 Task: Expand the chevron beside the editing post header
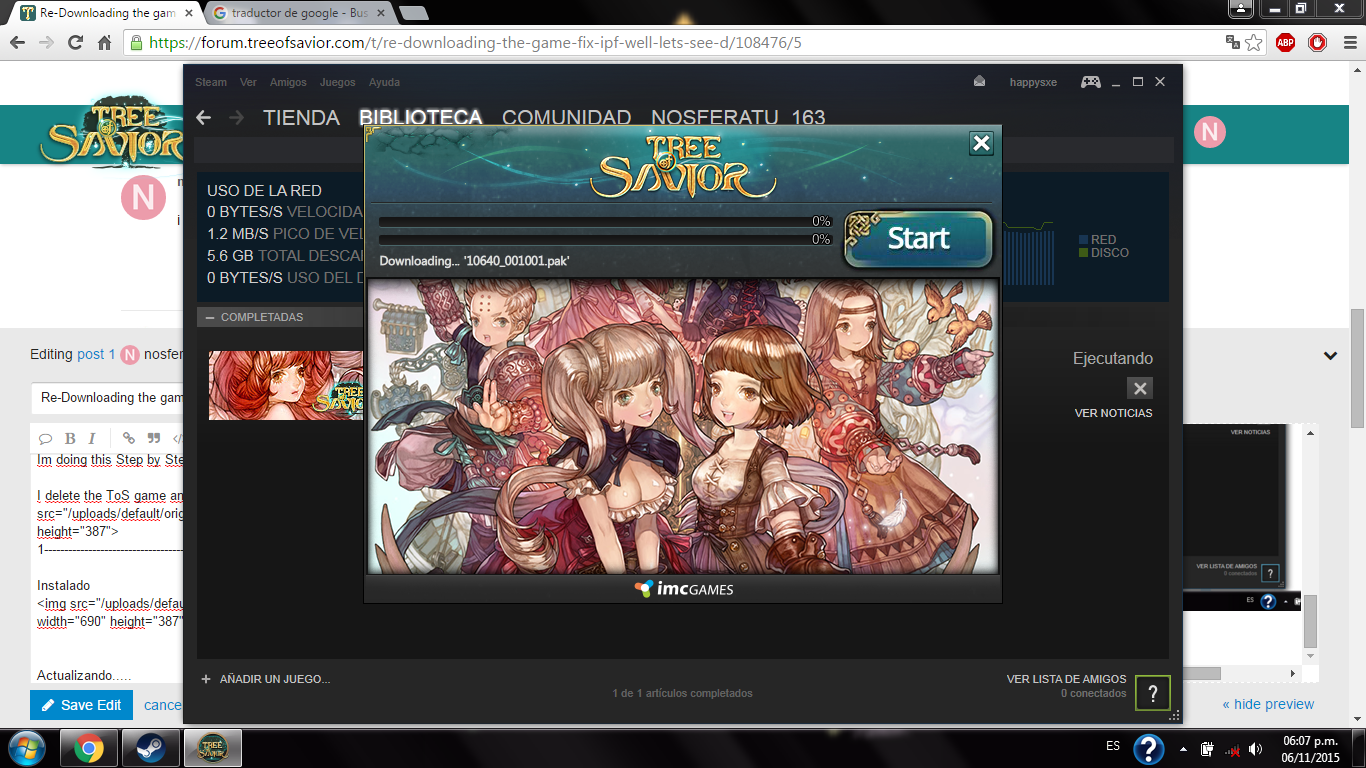coord(1330,355)
